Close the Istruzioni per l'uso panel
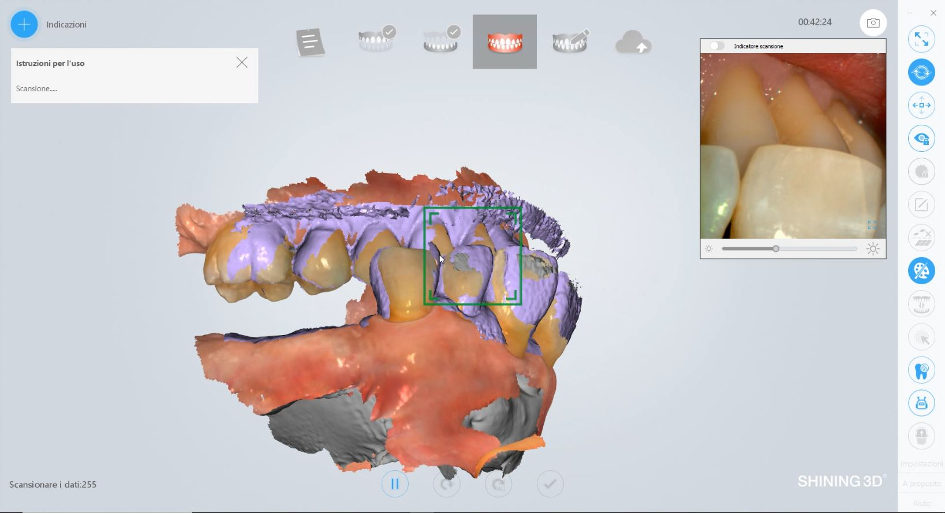 coord(242,63)
